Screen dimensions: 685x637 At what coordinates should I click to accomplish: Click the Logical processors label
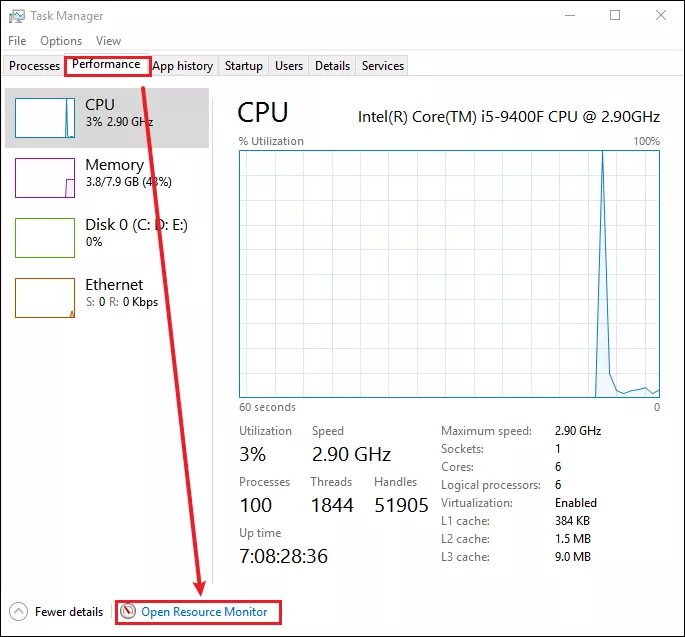tap(491, 485)
